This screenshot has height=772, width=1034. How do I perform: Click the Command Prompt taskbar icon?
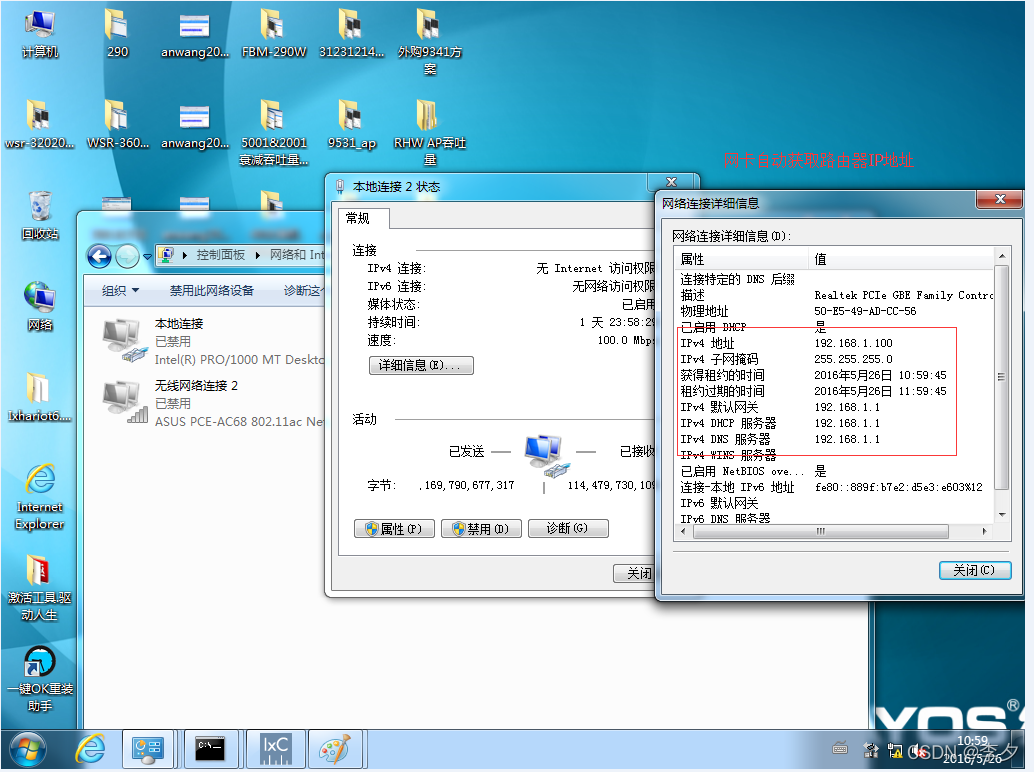click(x=212, y=748)
